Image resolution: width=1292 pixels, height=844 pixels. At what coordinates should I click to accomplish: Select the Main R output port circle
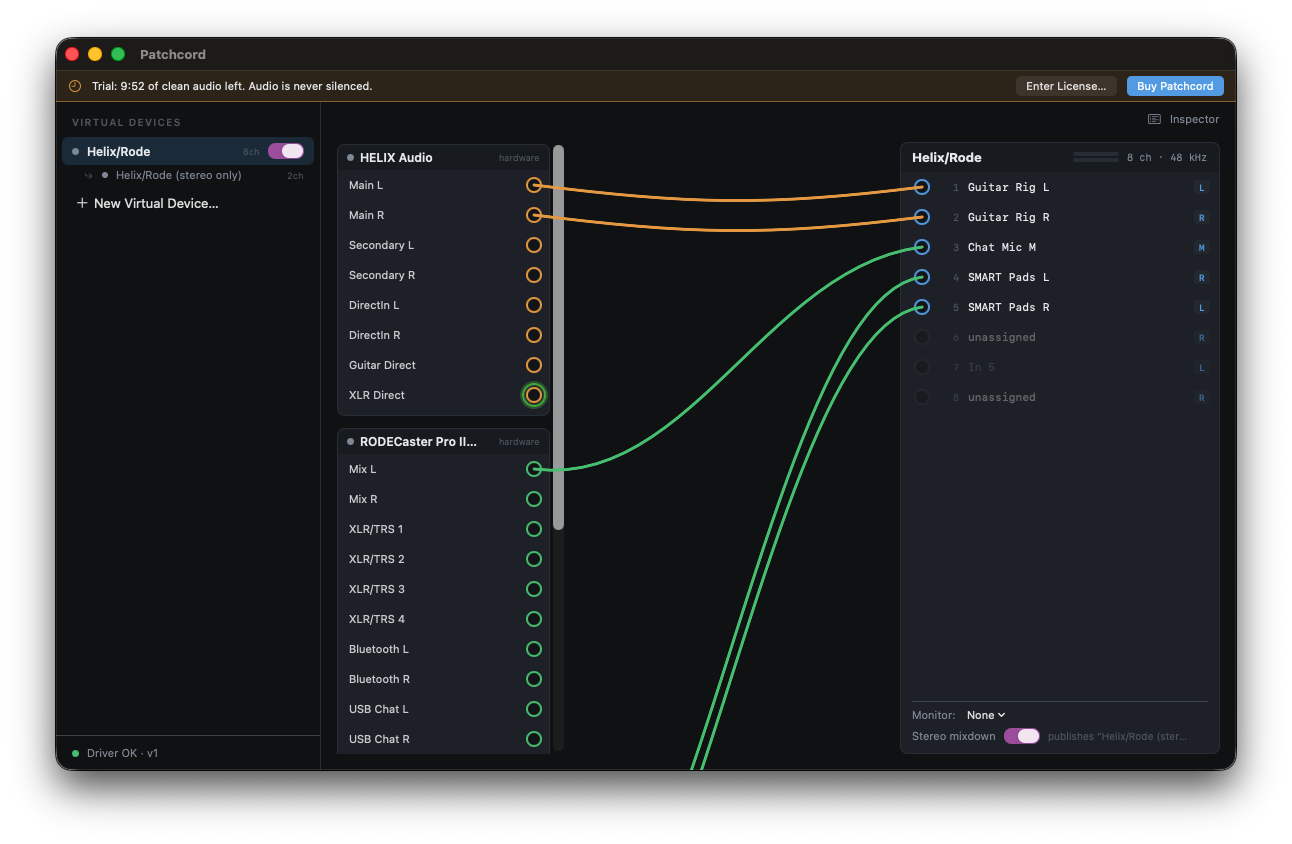point(534,215)
